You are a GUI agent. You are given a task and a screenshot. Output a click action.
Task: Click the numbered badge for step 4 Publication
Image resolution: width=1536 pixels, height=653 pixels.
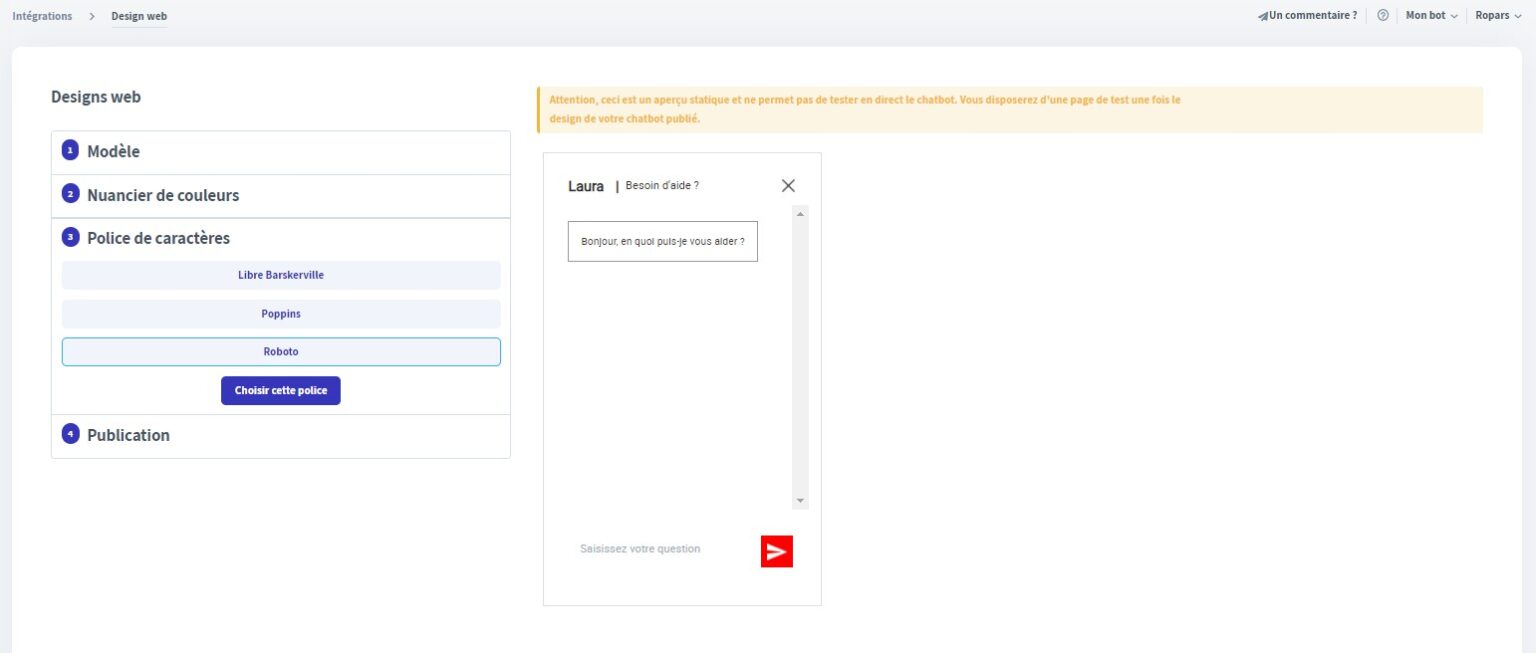69,433
